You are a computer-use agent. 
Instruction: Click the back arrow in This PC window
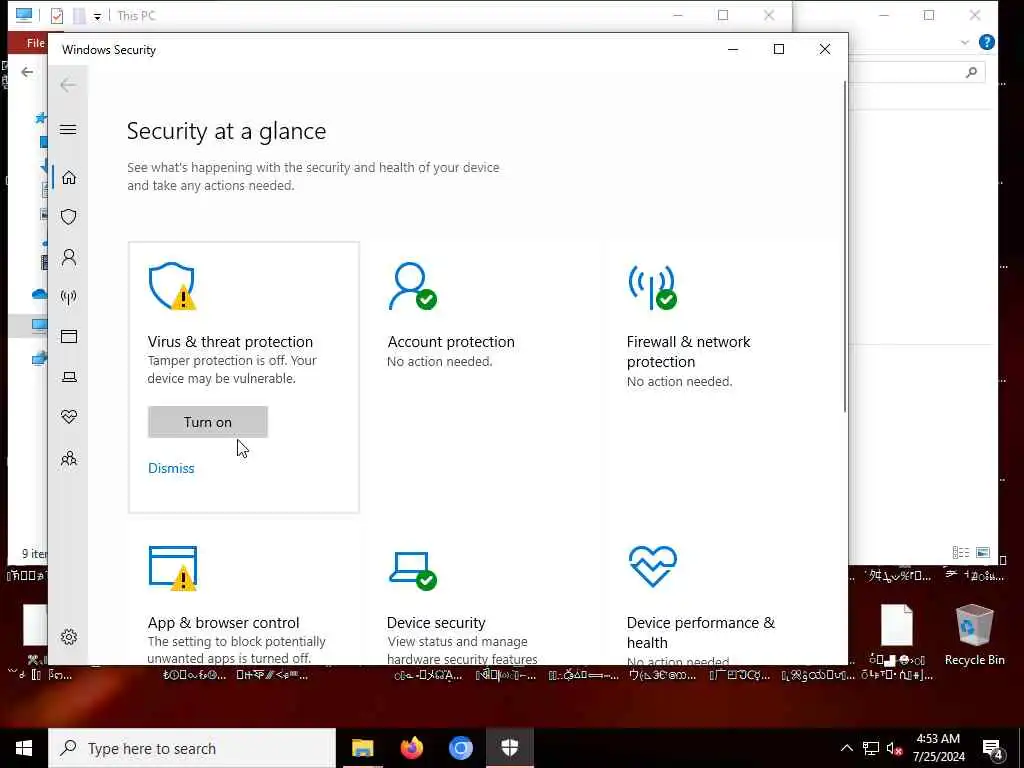(27, 72)
